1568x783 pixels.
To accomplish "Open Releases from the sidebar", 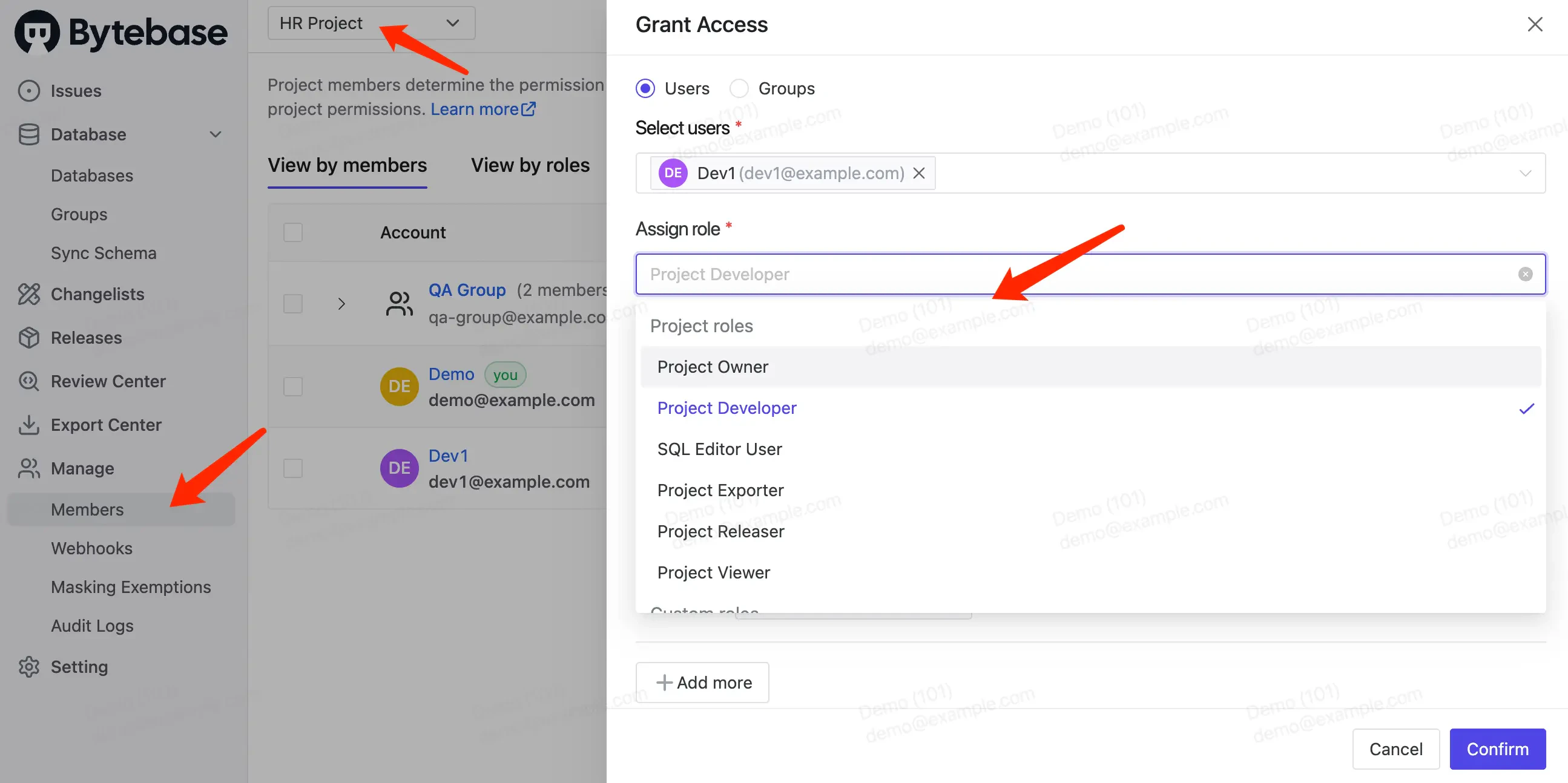I will (x=85, y=338).
